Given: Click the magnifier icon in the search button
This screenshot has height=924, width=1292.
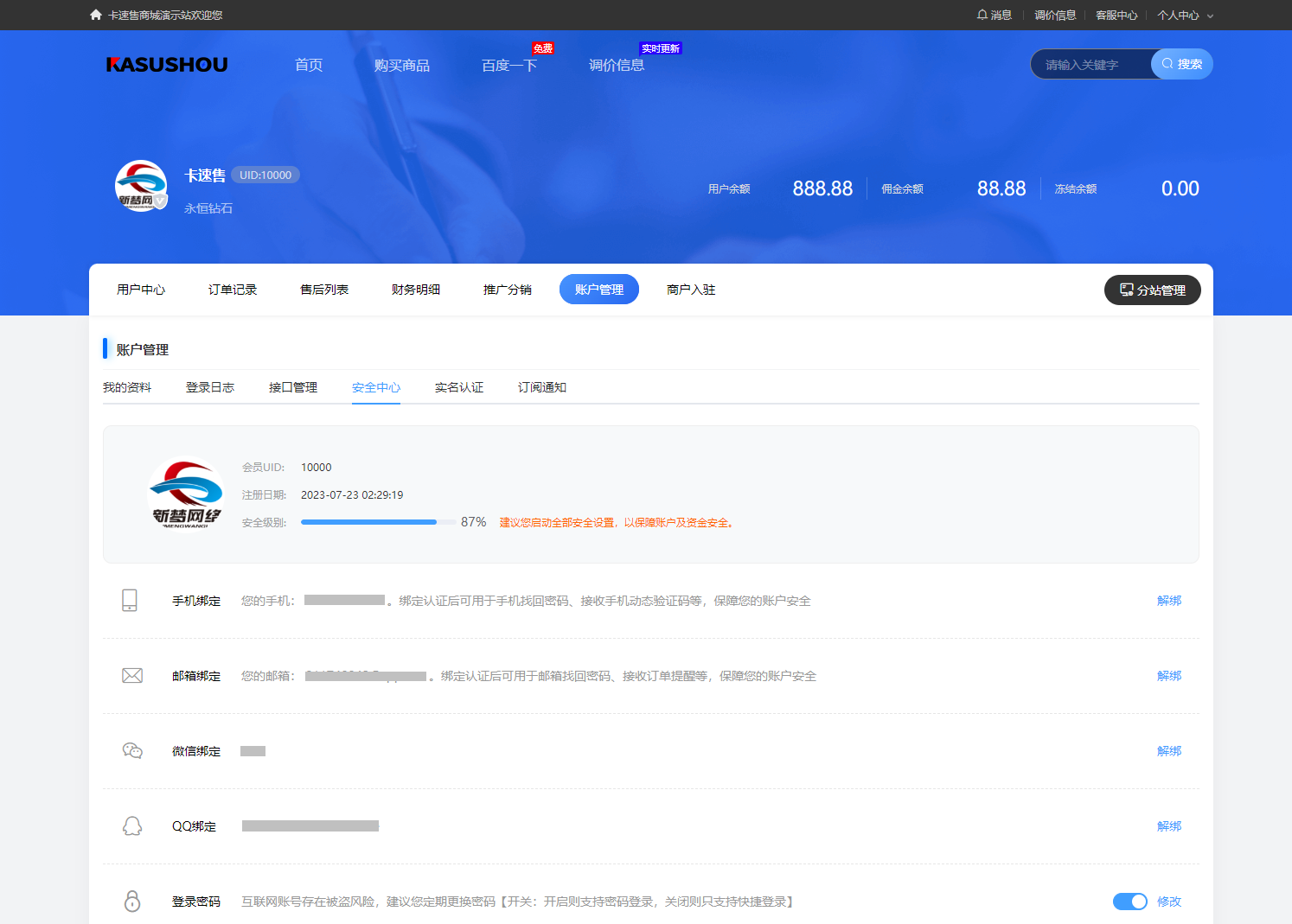Looking at the screenshot, I should pos(1167,64).
